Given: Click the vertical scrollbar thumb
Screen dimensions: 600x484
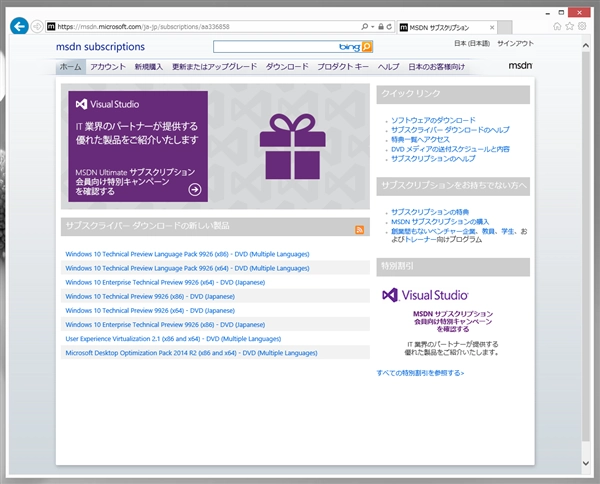Looking at the screenshot, I should click(x=585, y=246).
